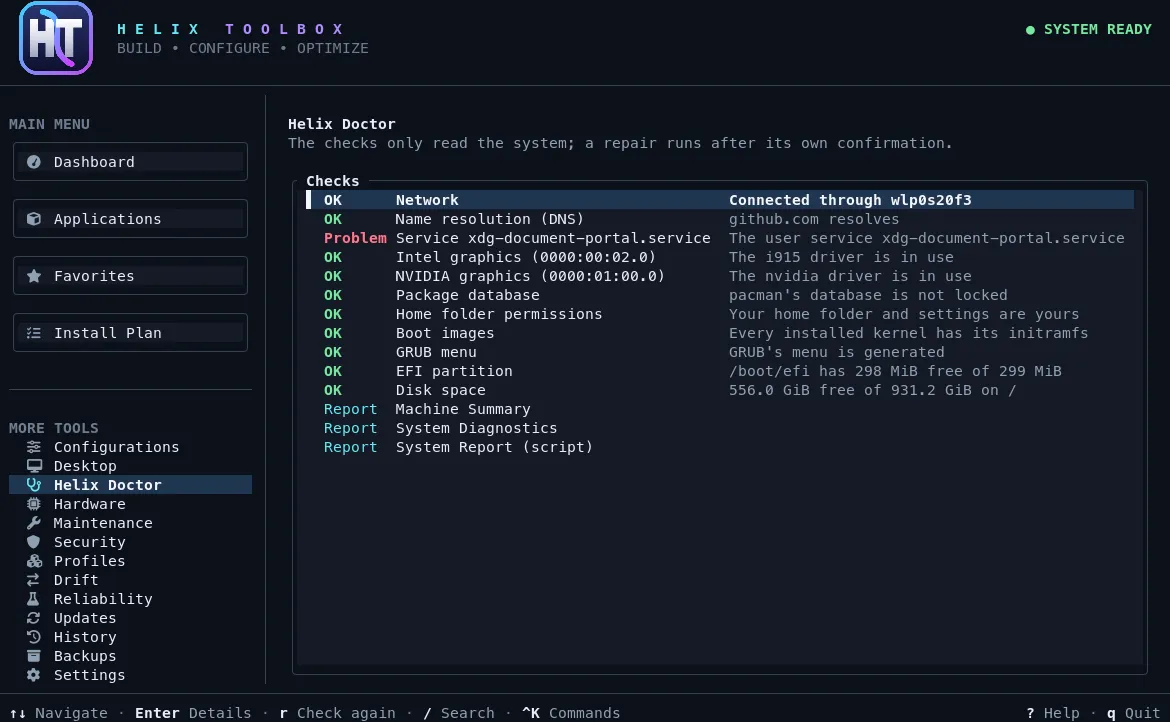Screen dimensions: 1170x722
Task: Select the Boot images check row
Action: pyautogui.click(x=720, y=333)
